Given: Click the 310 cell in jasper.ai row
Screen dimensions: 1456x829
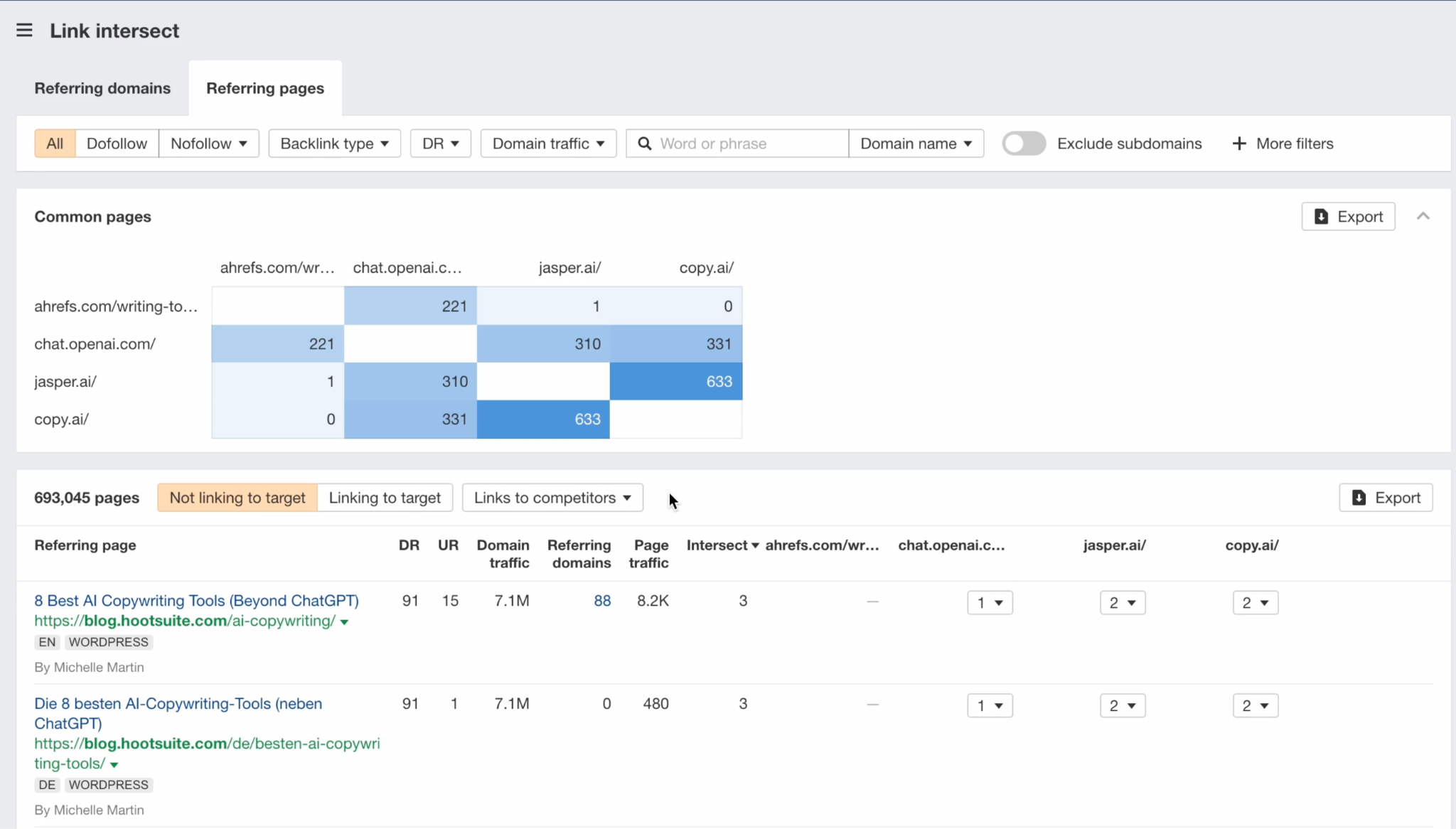Looking at the screenshot, I should coord(410,382).
